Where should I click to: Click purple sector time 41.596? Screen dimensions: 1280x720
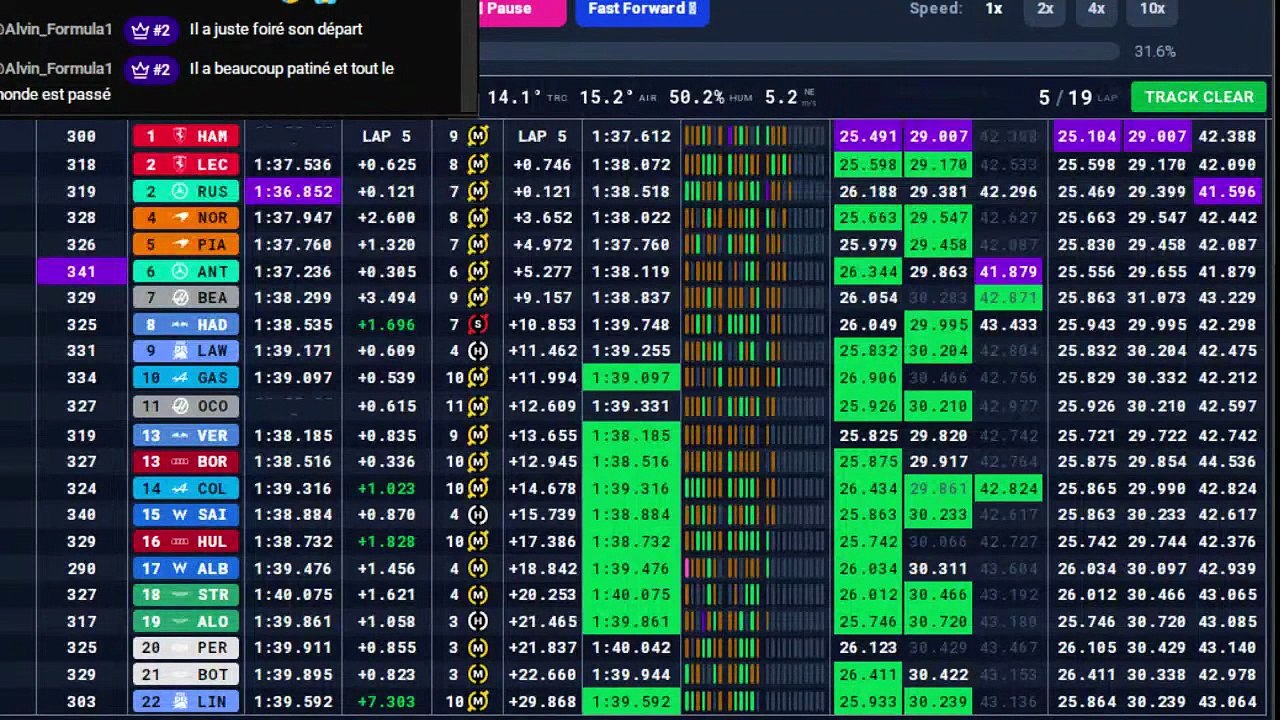pyautogui.click(x=1227, y=191)
